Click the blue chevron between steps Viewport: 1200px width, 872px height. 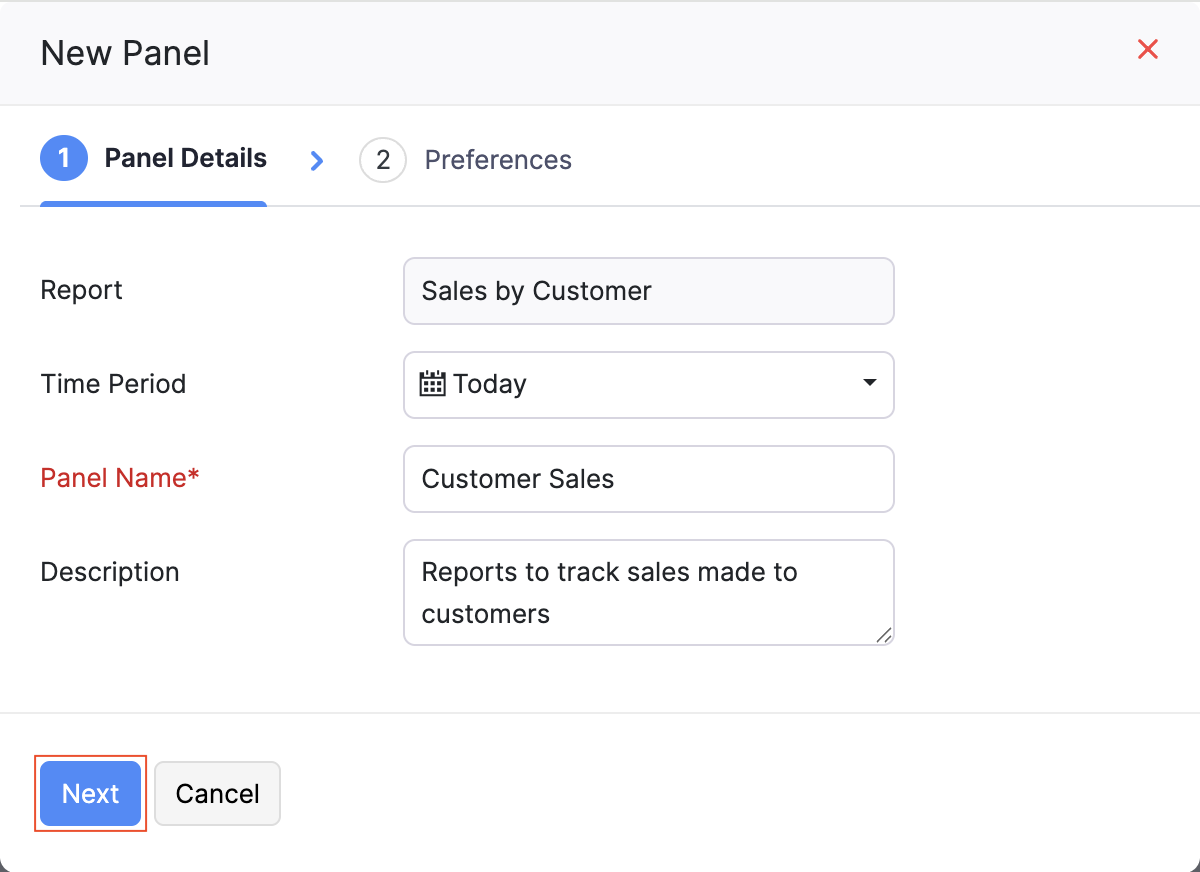[317, 160]
